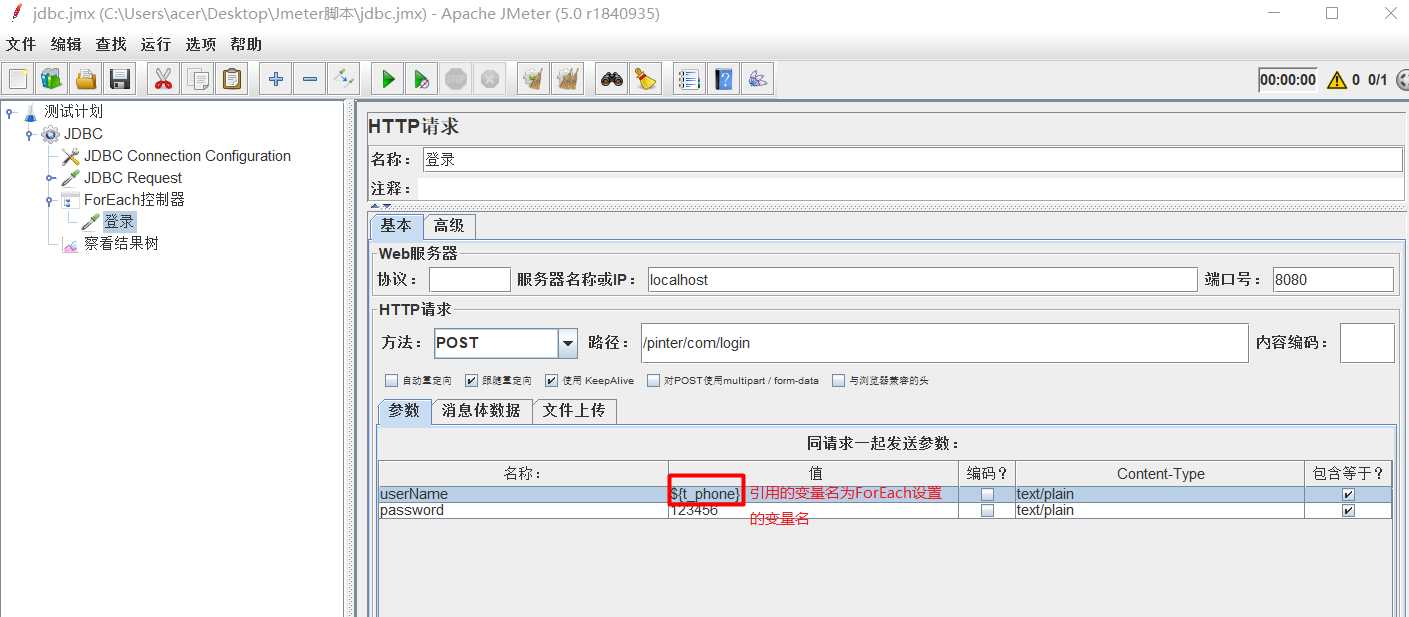This screenshot has height=617, width=1409.
Task: Select 察看结果树 in the tree
Action: click(121, 243)
